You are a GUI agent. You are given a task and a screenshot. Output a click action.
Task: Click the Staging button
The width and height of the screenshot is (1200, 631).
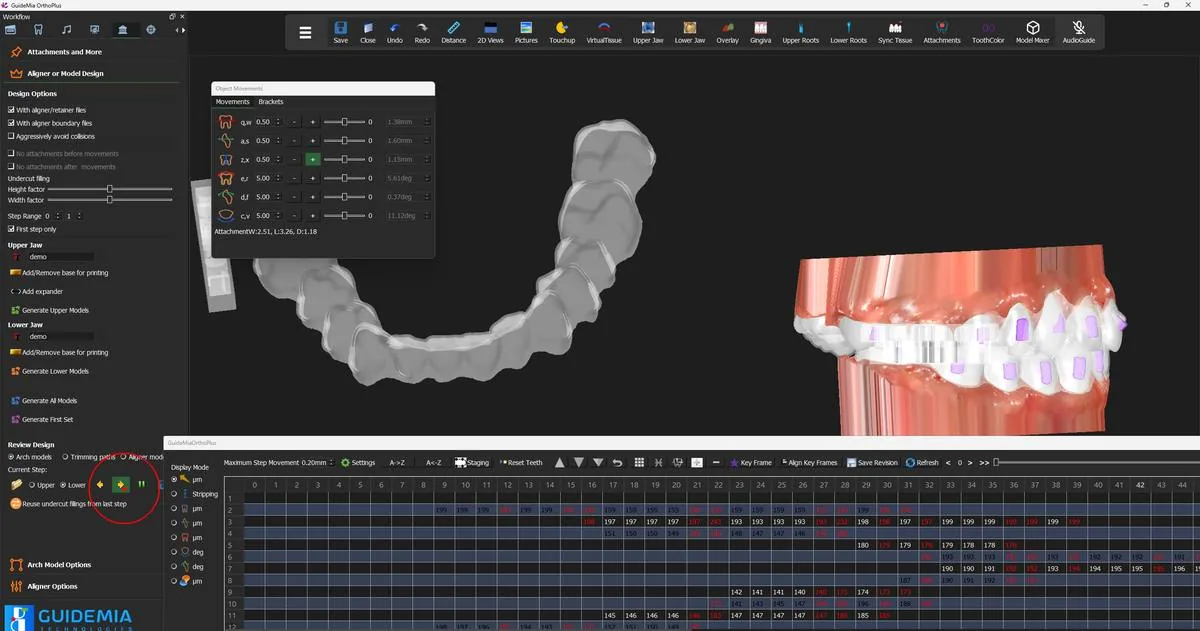click(x=472, y=463)
